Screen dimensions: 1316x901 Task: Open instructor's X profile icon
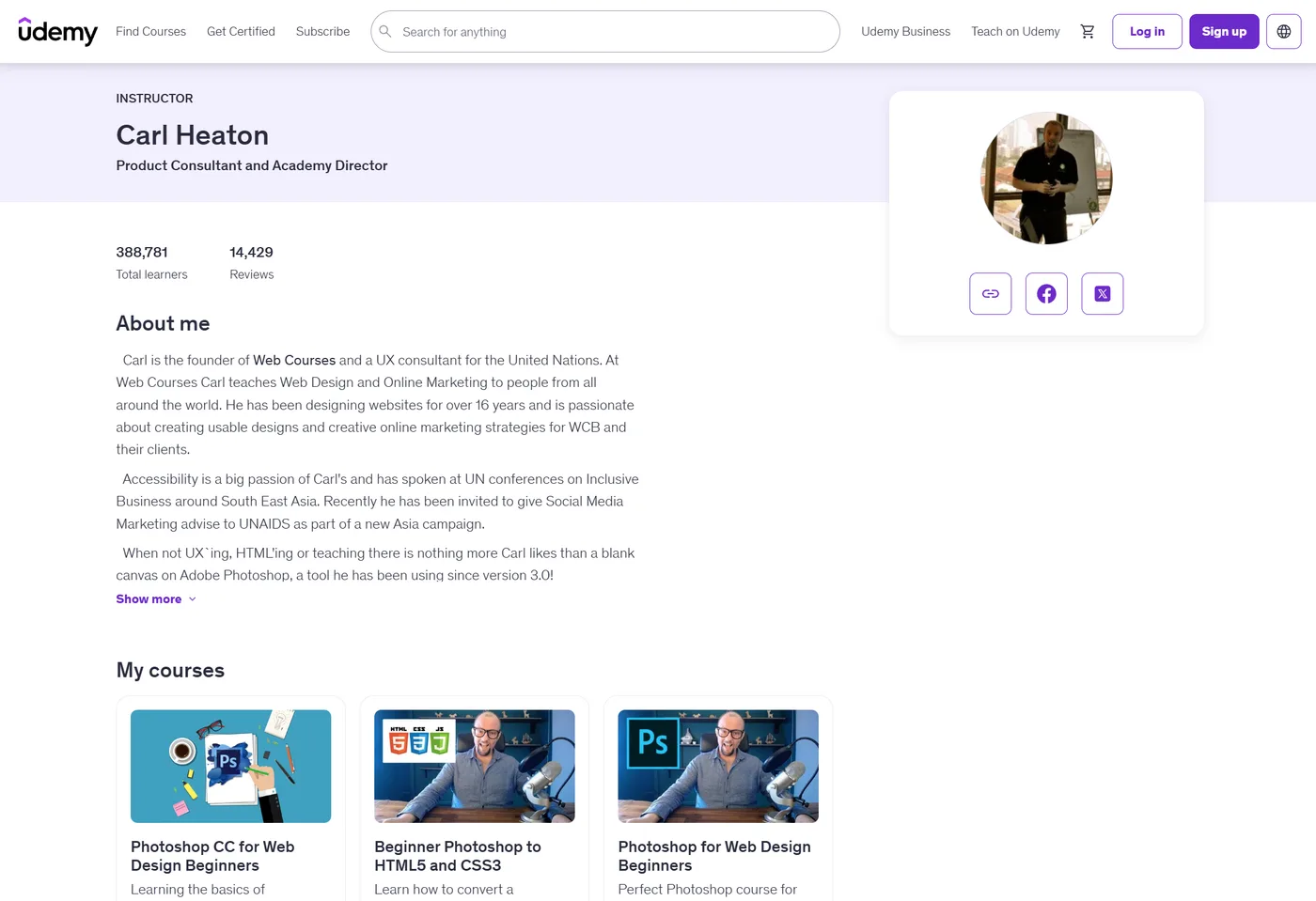(1103, 294)
